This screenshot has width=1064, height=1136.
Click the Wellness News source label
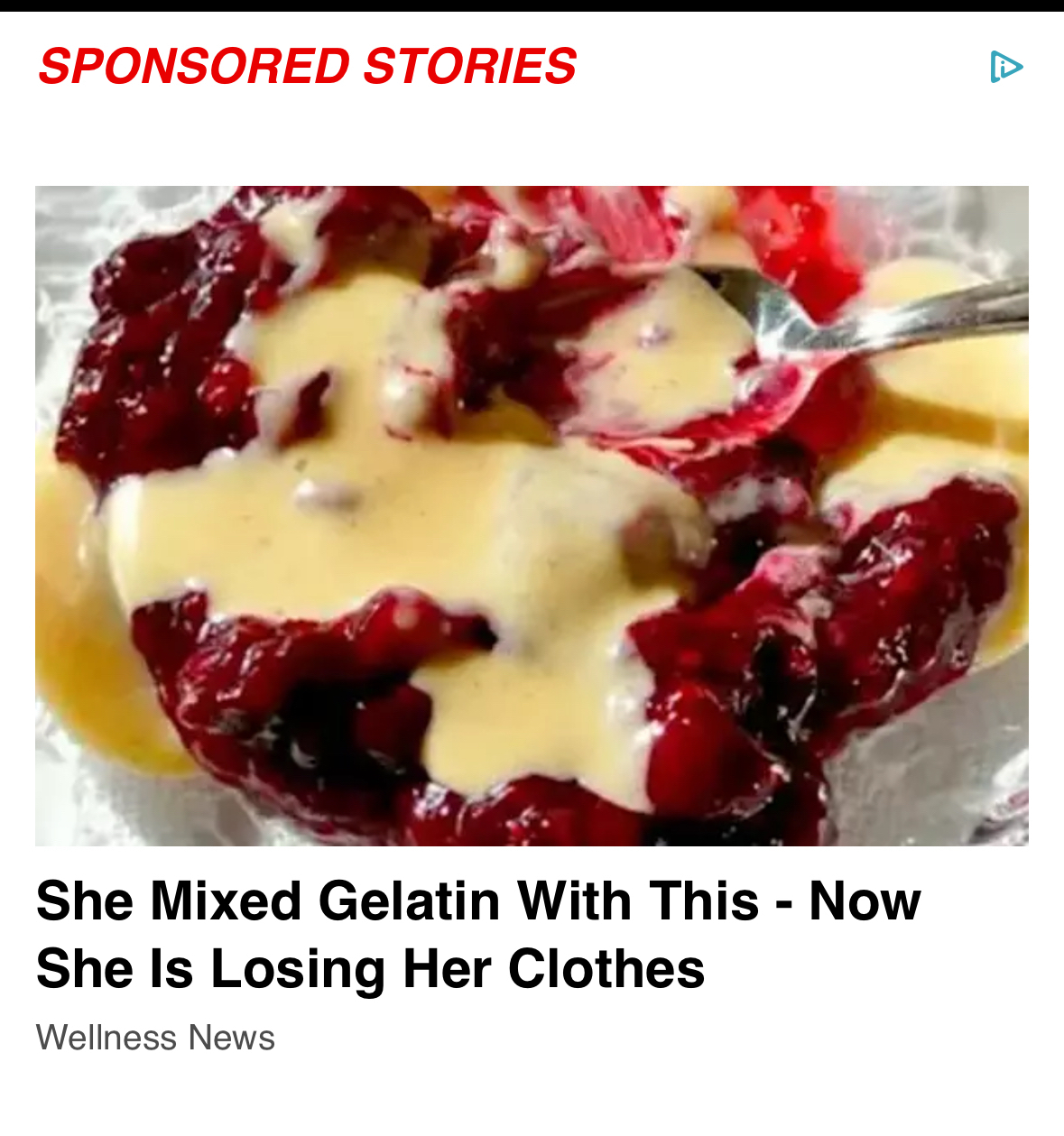[155, 1038]
